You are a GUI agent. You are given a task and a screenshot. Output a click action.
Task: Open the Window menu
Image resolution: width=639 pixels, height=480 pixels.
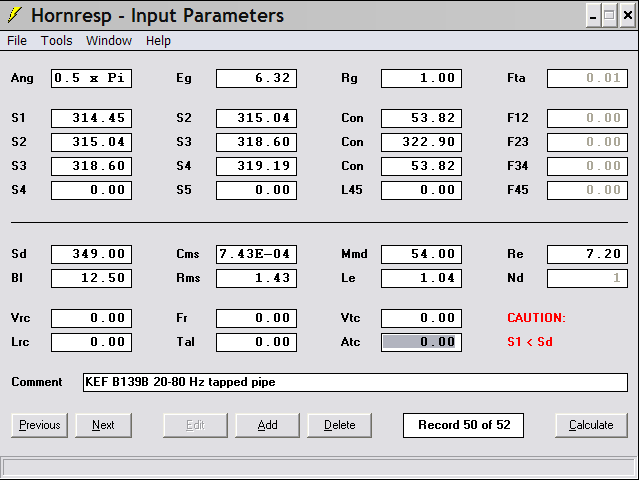point(109,41)
